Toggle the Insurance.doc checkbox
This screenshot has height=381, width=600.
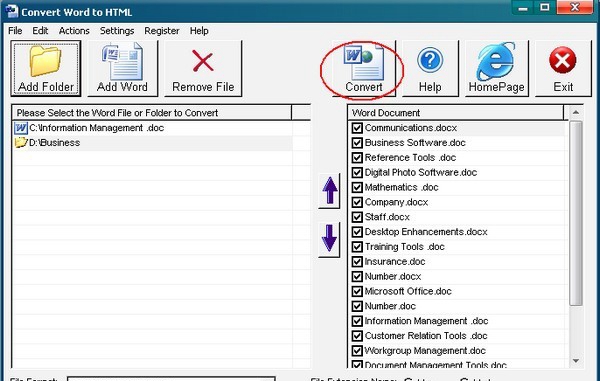357,262
